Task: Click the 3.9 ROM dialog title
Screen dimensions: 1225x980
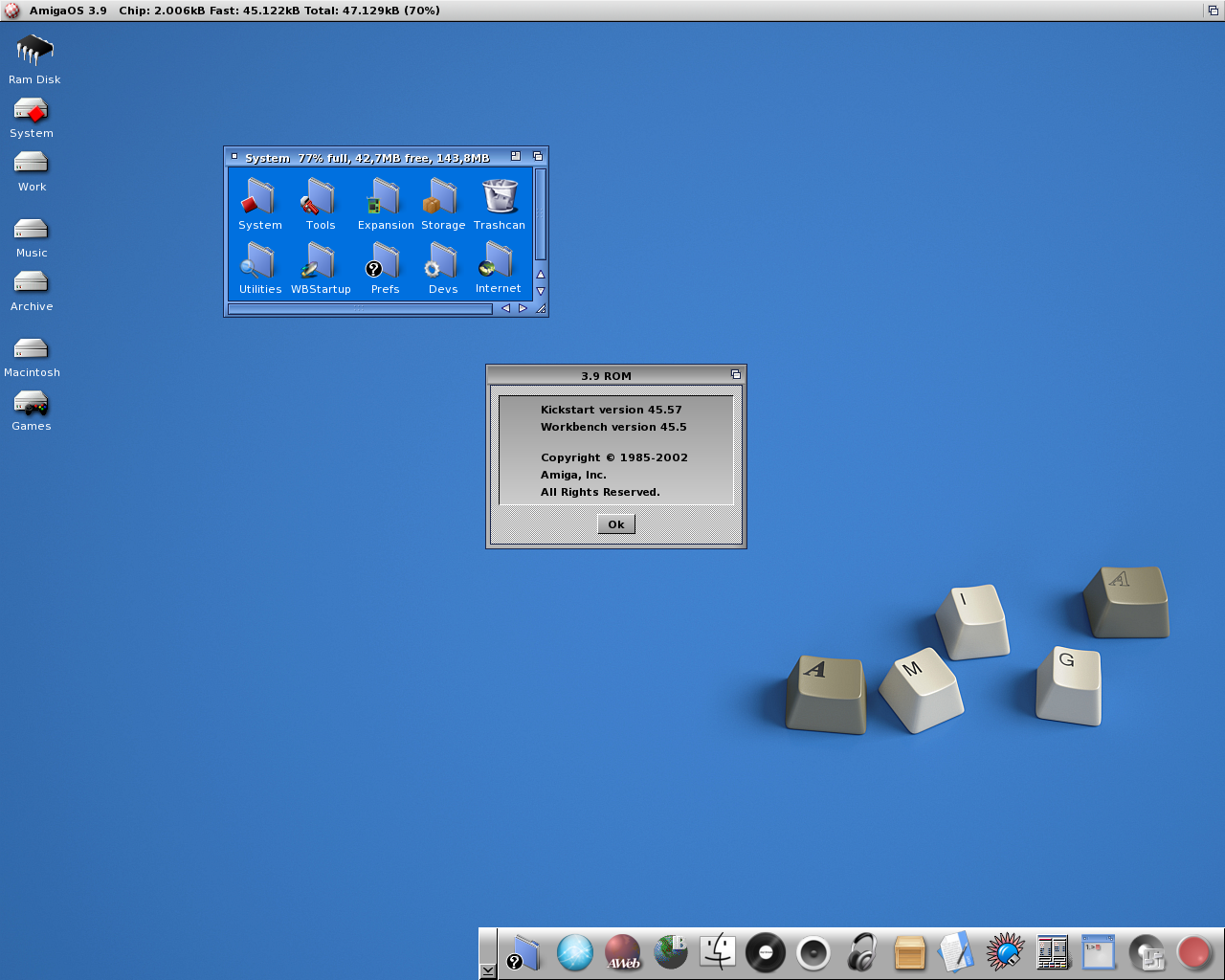Action: [606, 376]
